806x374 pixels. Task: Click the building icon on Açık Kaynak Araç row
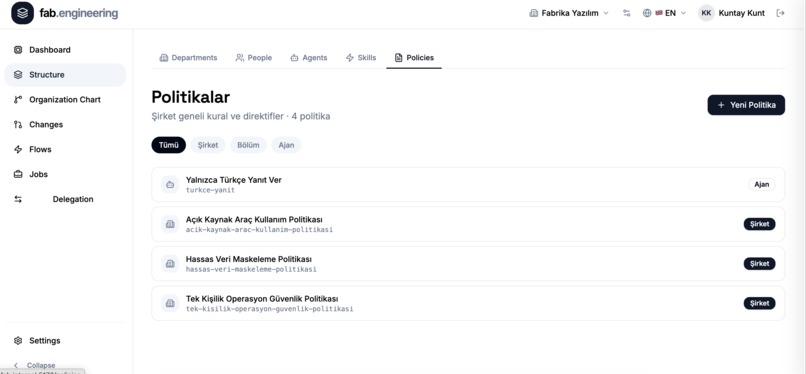(170, 224)
